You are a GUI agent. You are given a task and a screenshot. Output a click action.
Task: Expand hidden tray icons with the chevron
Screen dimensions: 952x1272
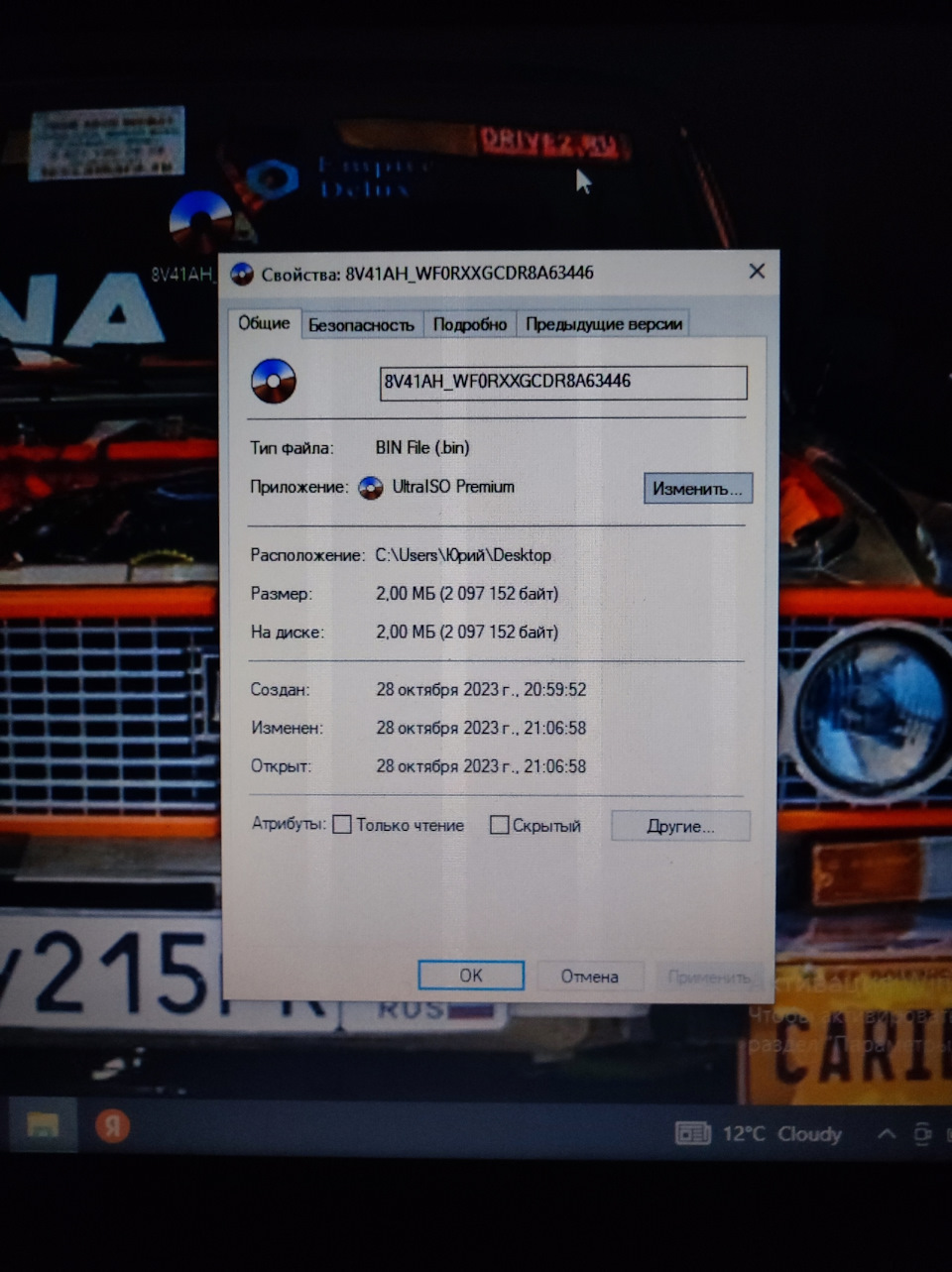887,1133
